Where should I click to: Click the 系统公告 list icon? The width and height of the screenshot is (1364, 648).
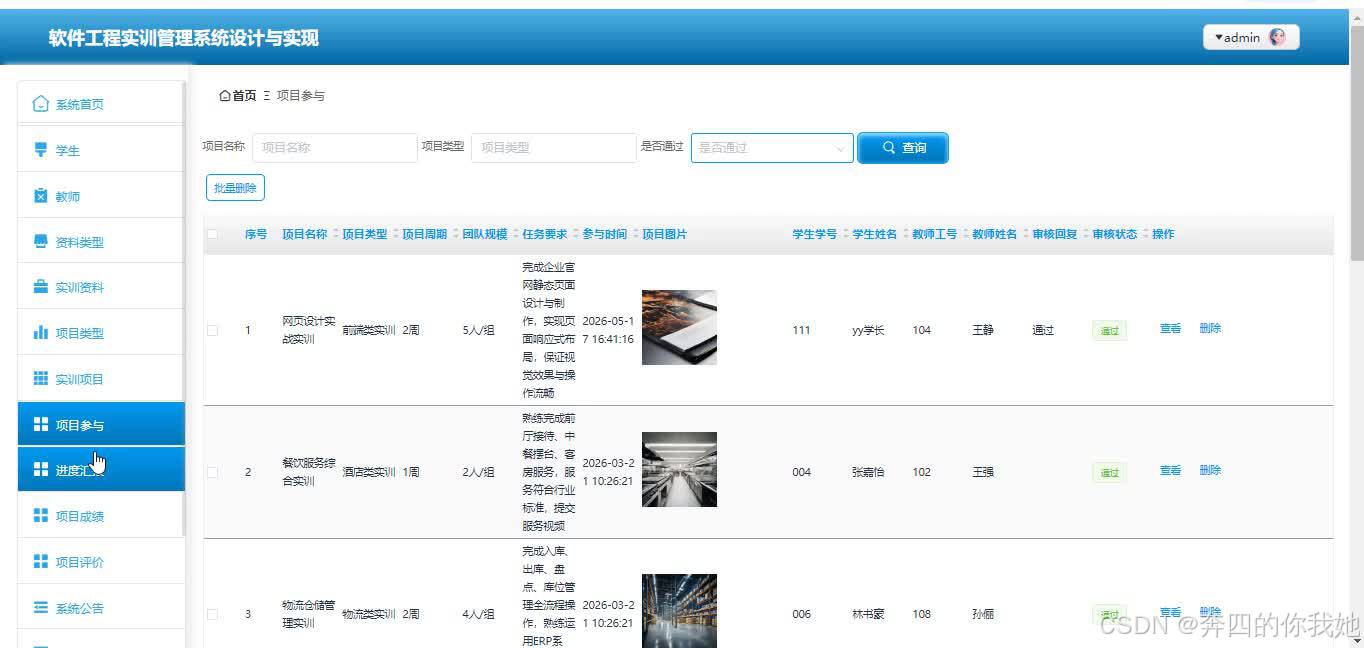pos(40,607)
